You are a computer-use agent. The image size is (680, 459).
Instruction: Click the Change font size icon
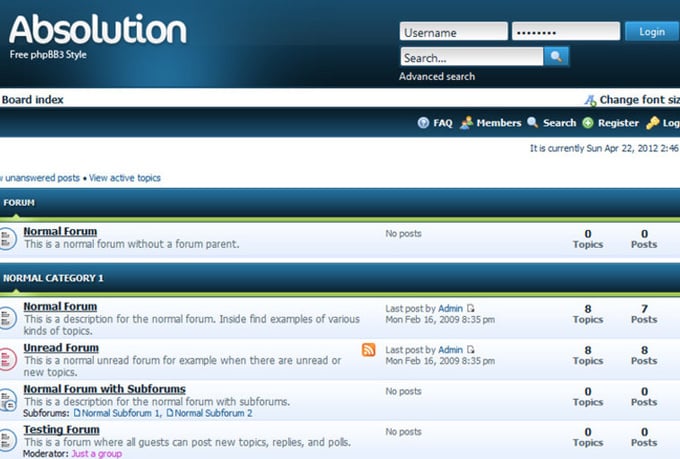tap(590, 100)
